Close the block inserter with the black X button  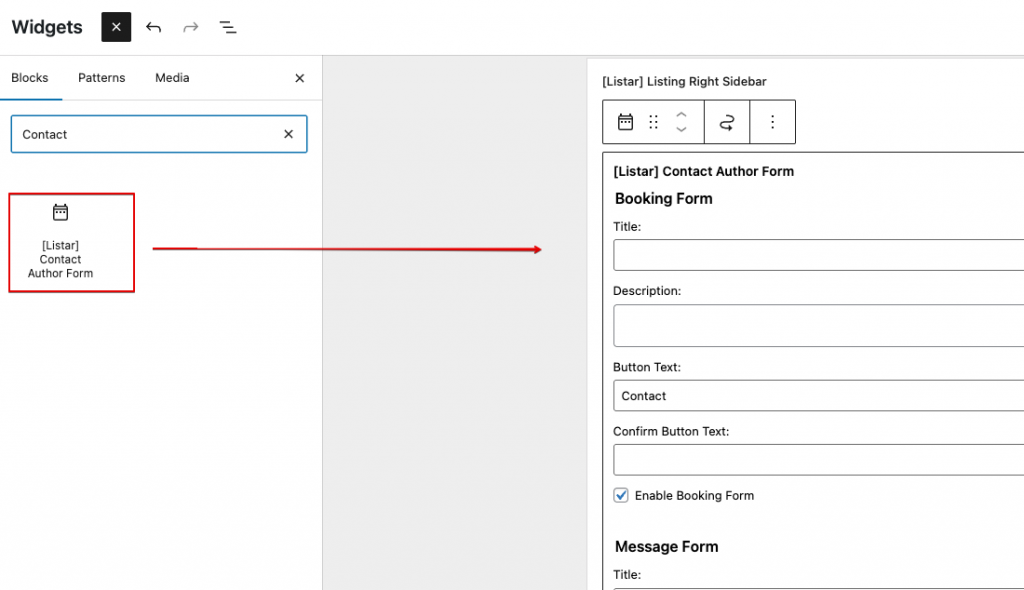coord(116,27)
